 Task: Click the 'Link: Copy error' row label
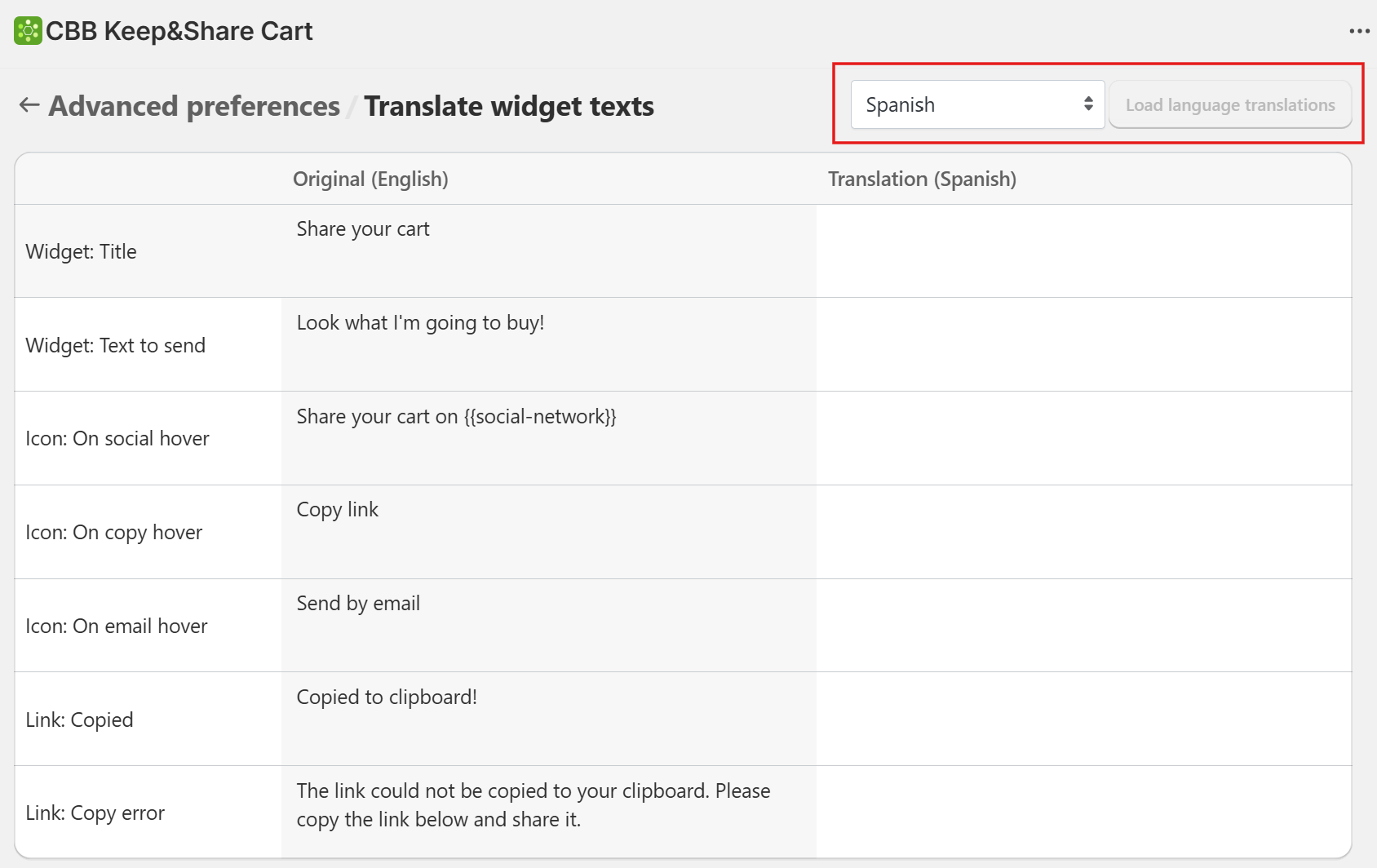coord(95,813)
